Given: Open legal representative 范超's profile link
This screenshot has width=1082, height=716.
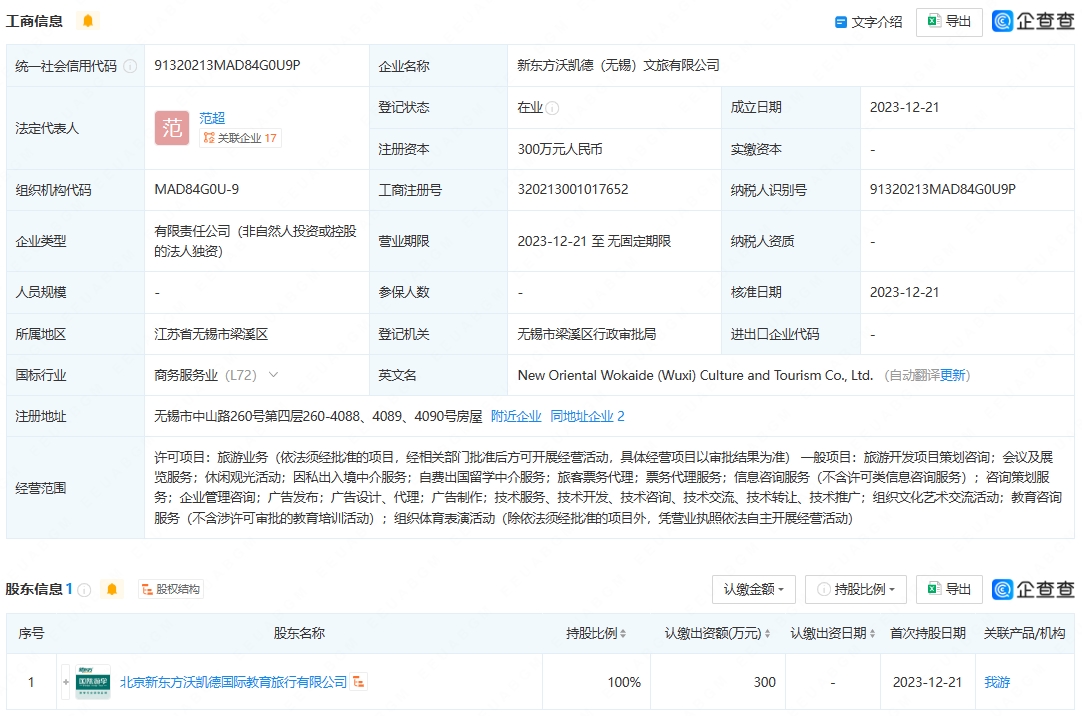Looking at the screenshot, I should [212, 118].
